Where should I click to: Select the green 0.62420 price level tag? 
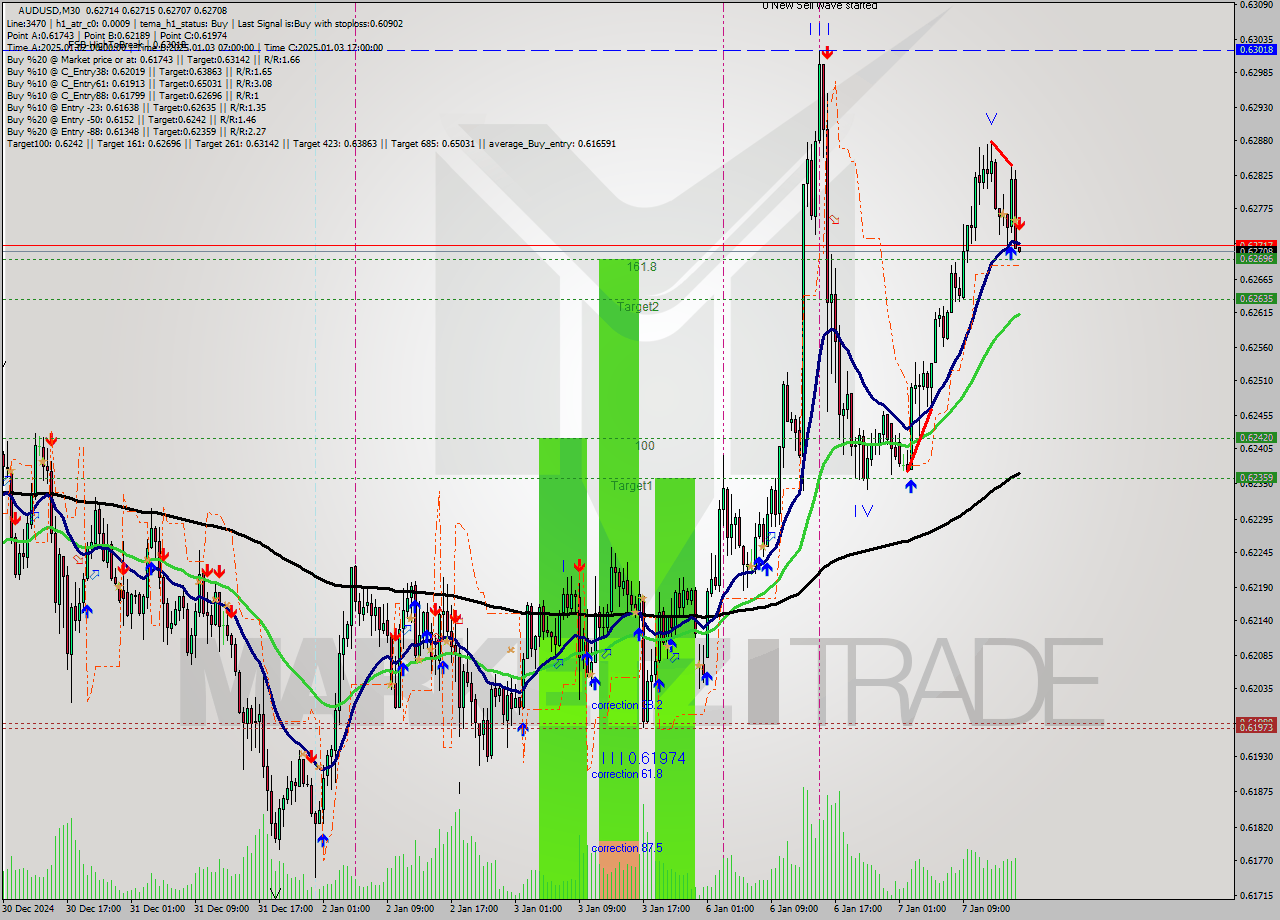coord(1256,437)
